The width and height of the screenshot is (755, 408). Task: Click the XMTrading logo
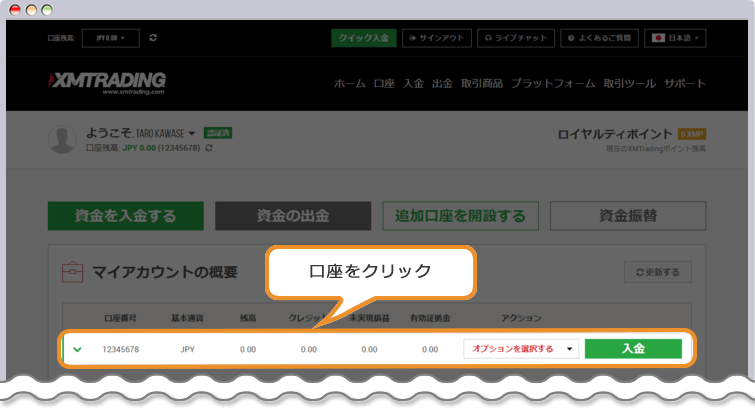[107, 83]
